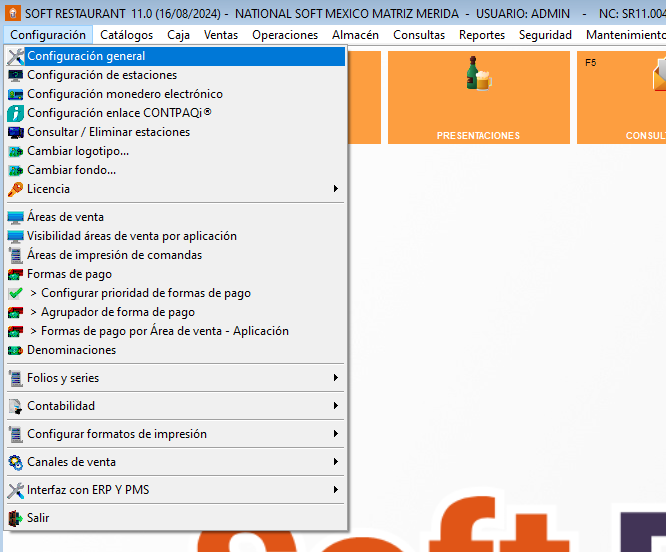Choose Áreas de impresión de comandas
666x552 pixels.
[x=176, y=255]
